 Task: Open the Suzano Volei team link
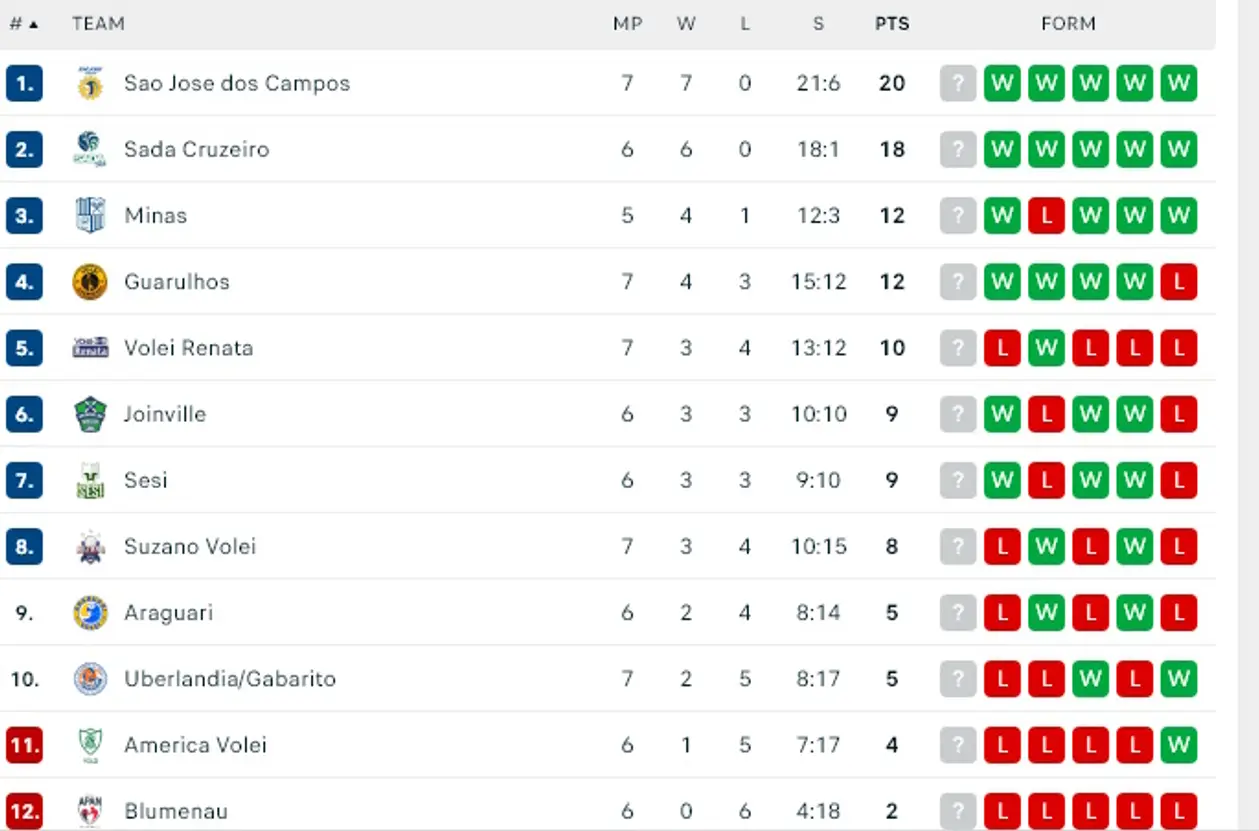(x=190, y=546)
